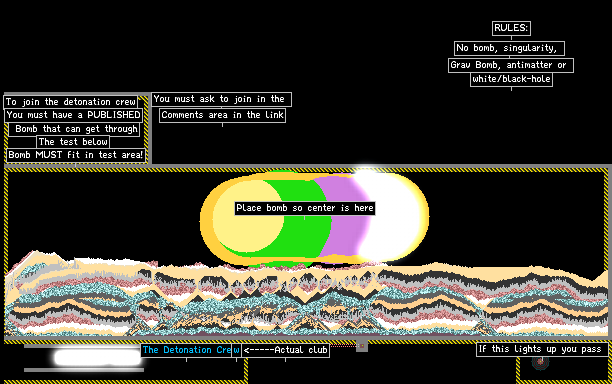Click the "Bomb MUST fit in test area!" sign
This screenshot has width=612, height=384.
coord(76,155)
